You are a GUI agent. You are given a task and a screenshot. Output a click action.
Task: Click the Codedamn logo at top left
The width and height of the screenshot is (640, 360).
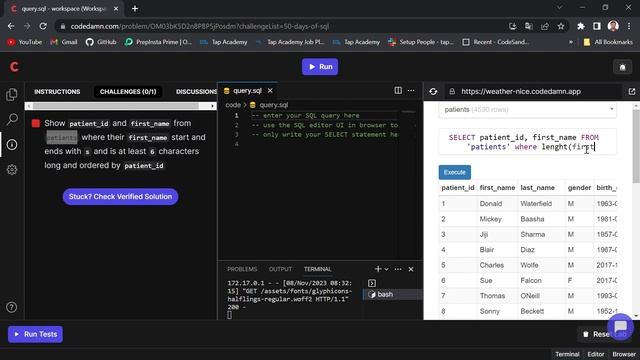(x=14, y=67)
